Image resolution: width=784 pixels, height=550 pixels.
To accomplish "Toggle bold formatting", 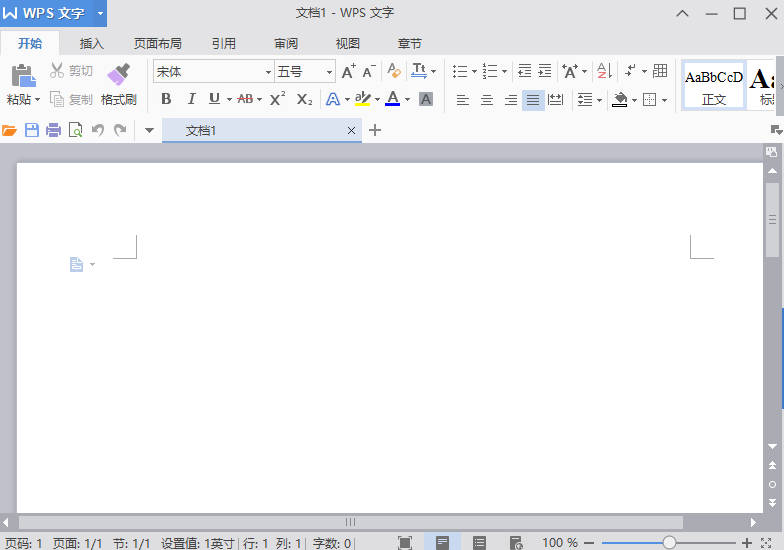I will pyautogui.click(x=166, y=99).
